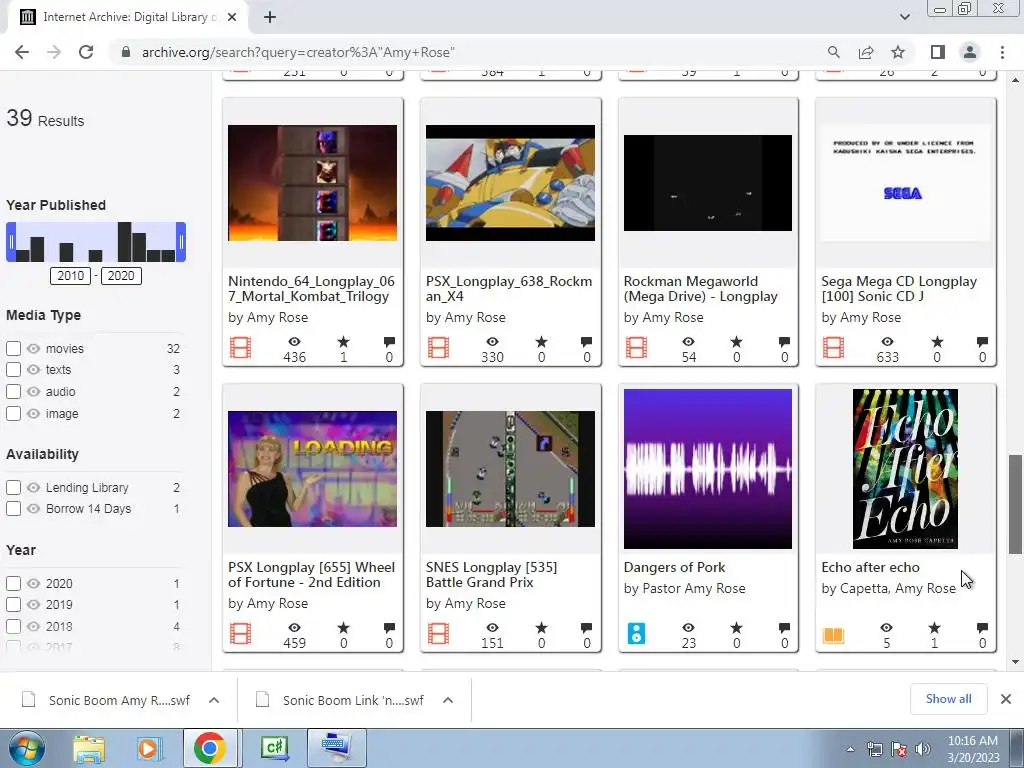Open the Echo After Echo book cover

(905, 469)
